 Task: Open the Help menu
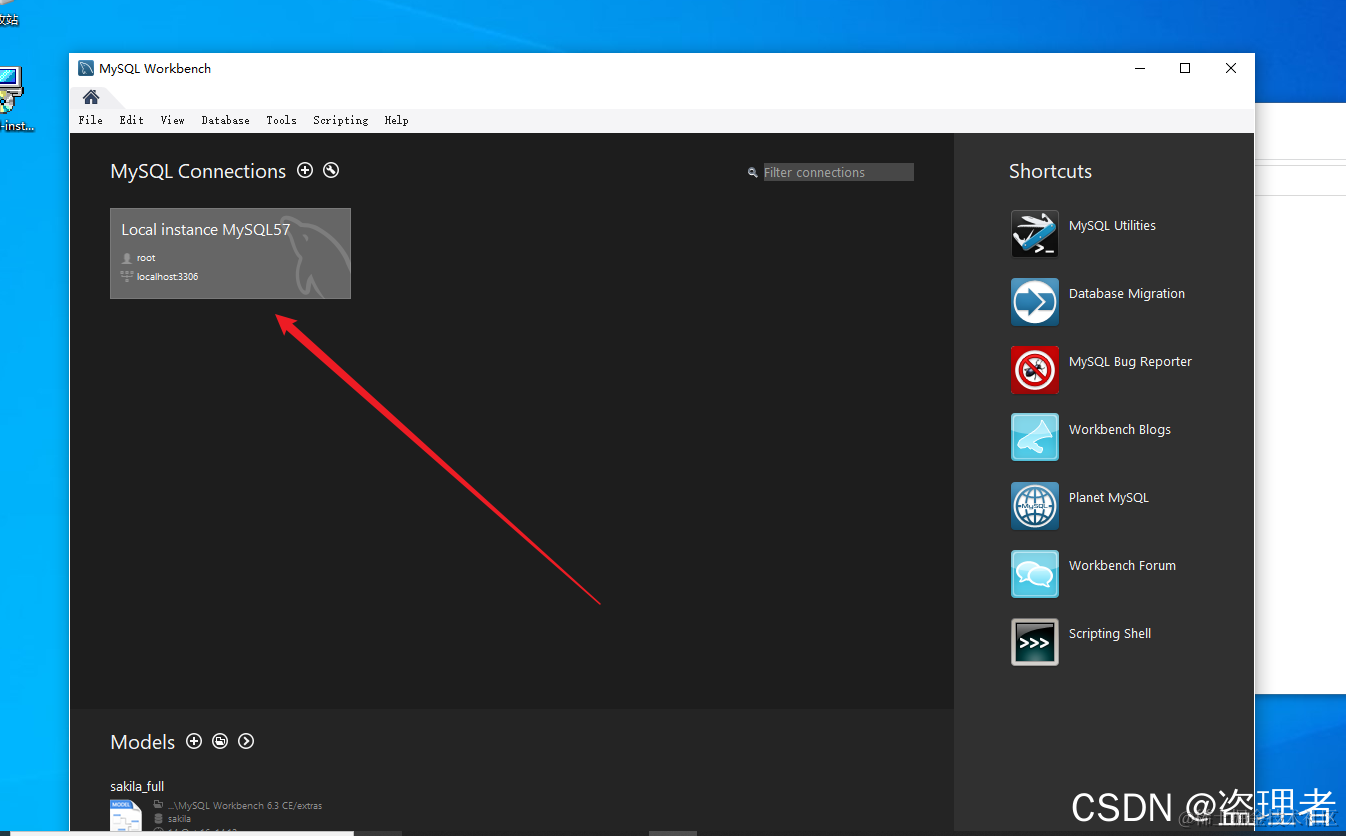[x=396, y=120]
